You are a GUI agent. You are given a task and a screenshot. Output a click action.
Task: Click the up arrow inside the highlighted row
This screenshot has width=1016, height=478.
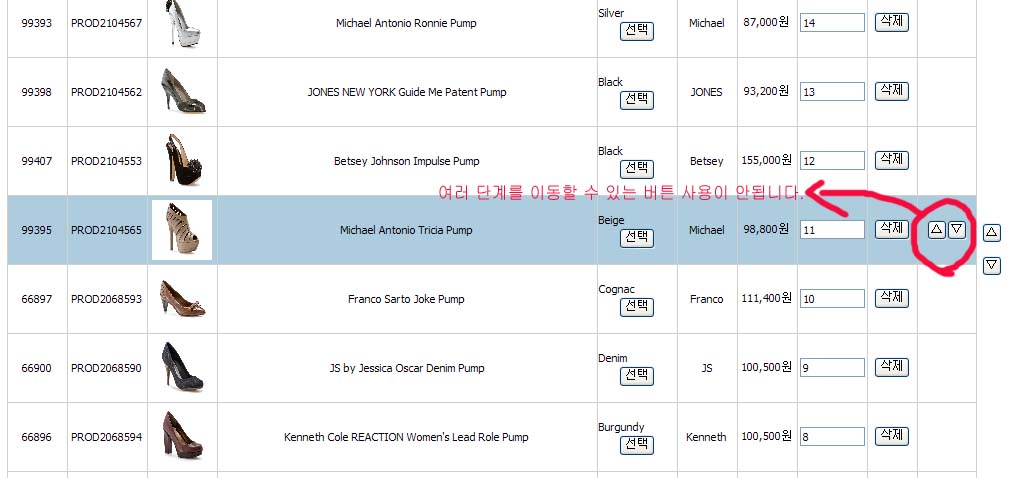pyautogui.click(x=936, y=229)
